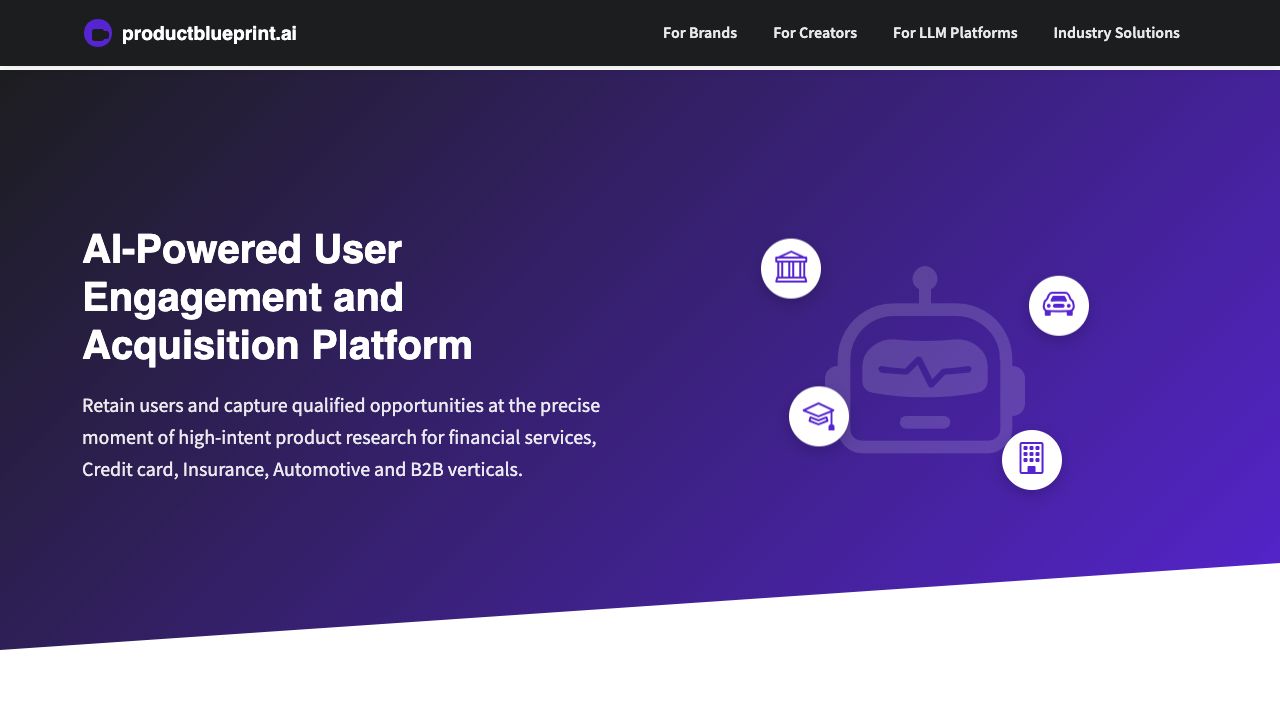Image resolution: width=1280 pixels, height=720 pixels.
Task: Open the Industry Solutions menu
Action: (x=1116, y=33)
